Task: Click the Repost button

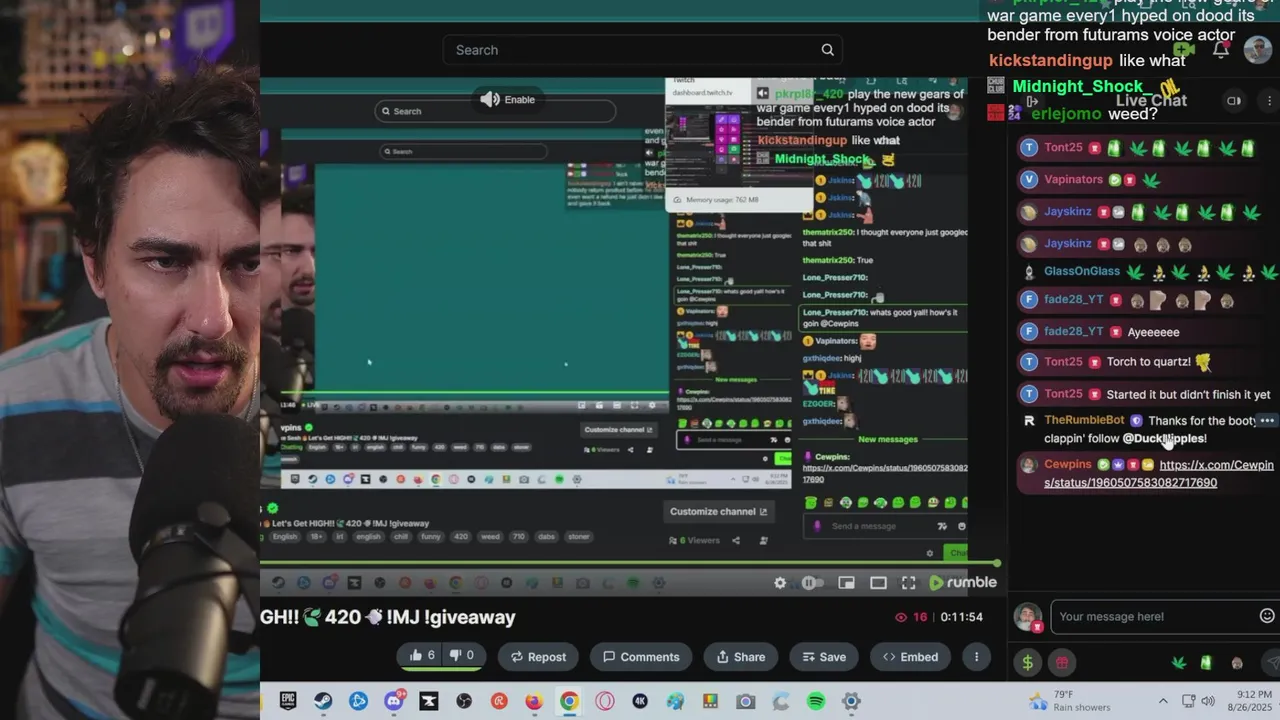Action: (x=538, y=657)
